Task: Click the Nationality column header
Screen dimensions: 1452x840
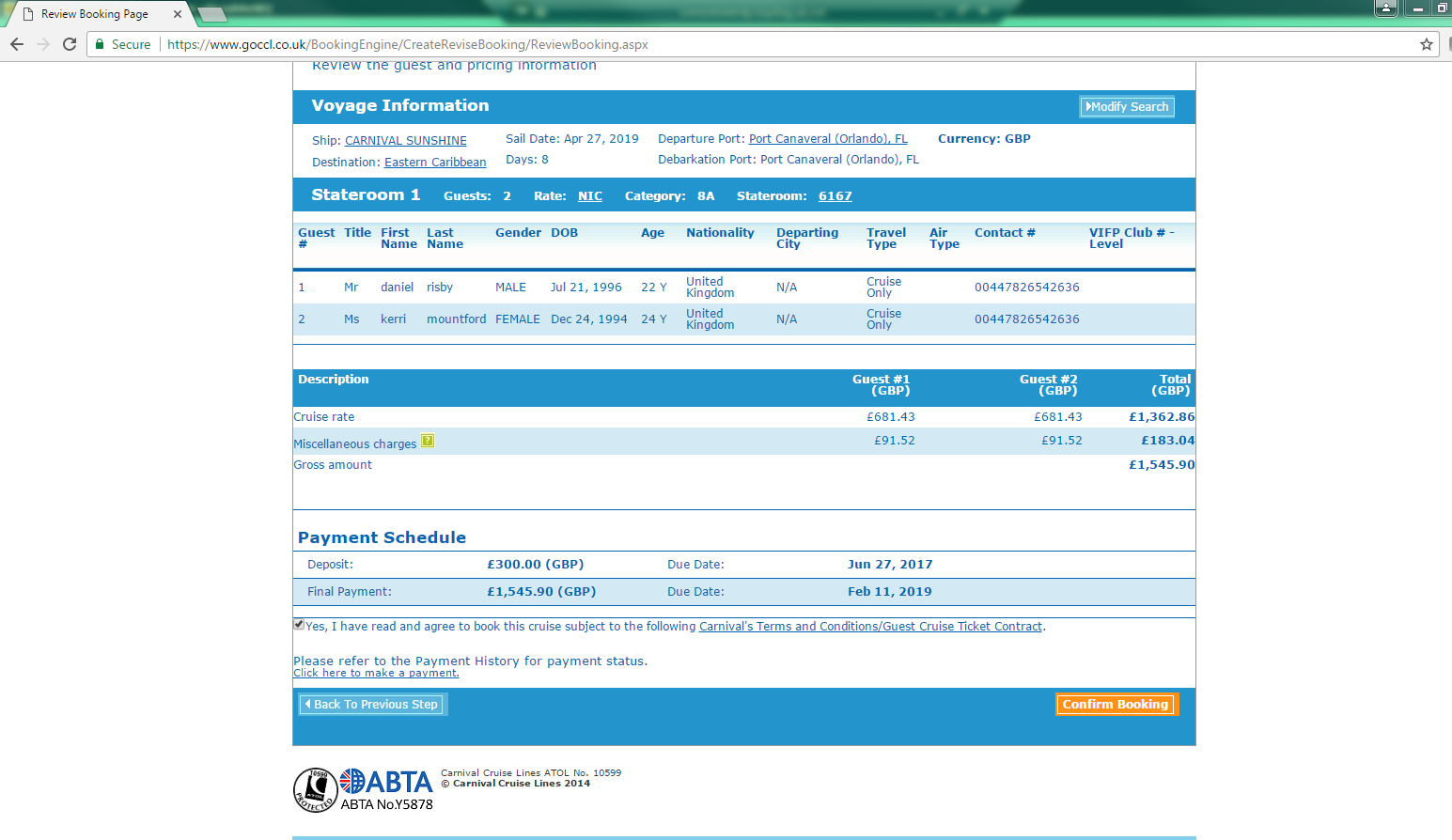Action: pyautogui.click(x=720, y=233)
